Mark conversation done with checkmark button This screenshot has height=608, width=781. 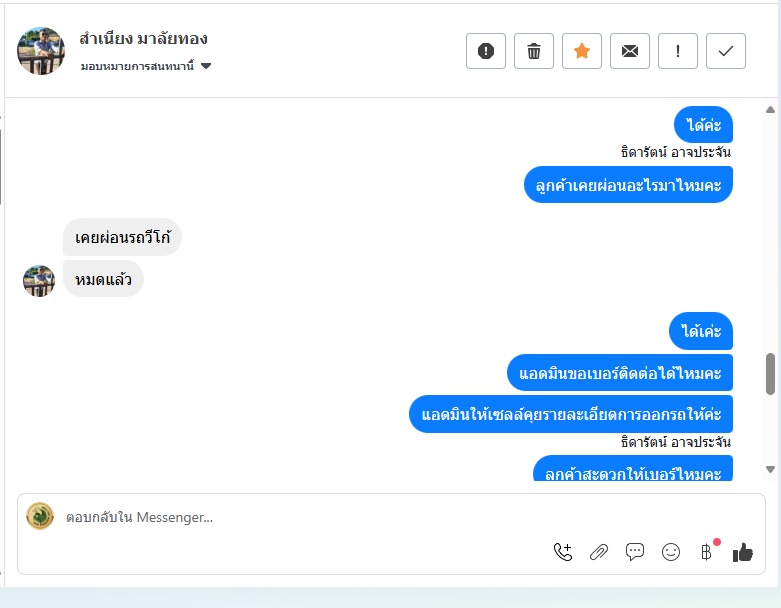point(726,51)
